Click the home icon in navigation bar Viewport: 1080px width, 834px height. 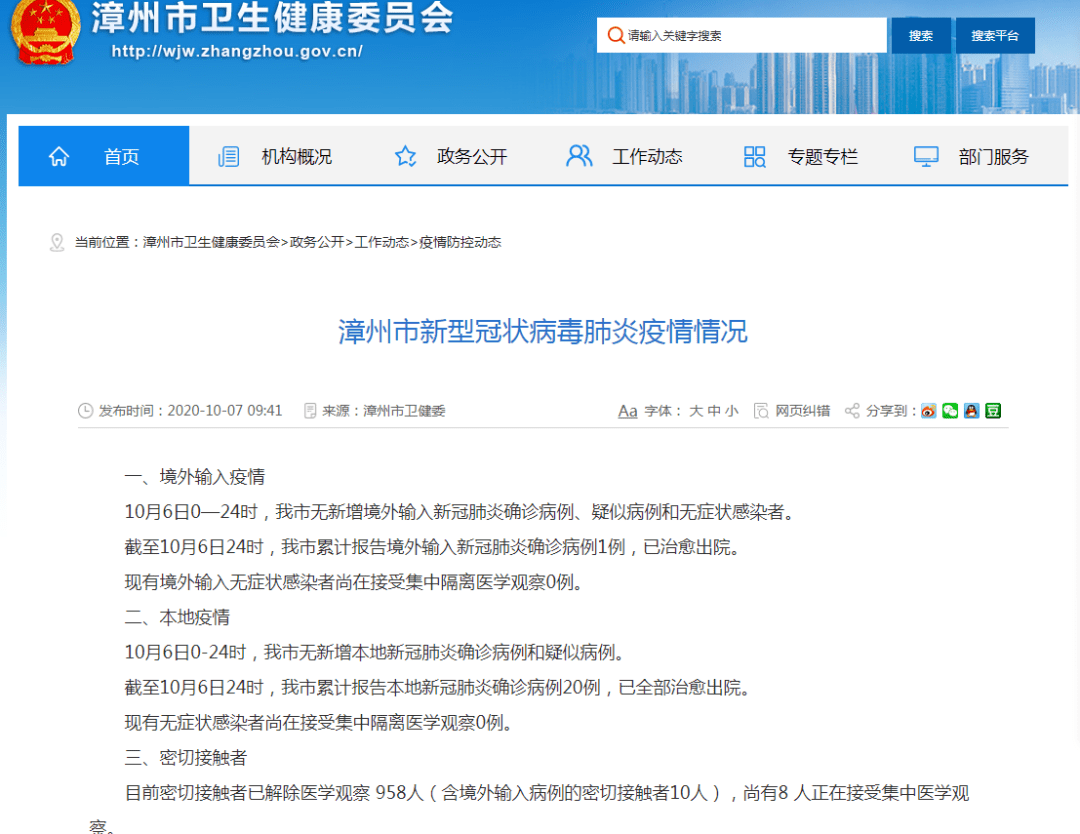click(x=59, y=156)
